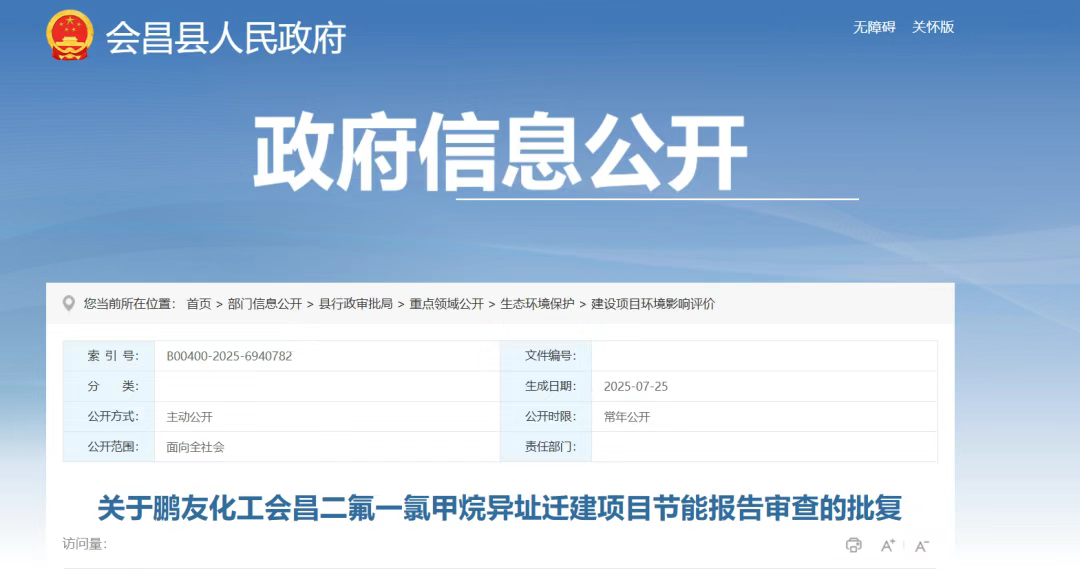Open 会昌县人民政府 site title
The image size is (1080, 586).
225,37
